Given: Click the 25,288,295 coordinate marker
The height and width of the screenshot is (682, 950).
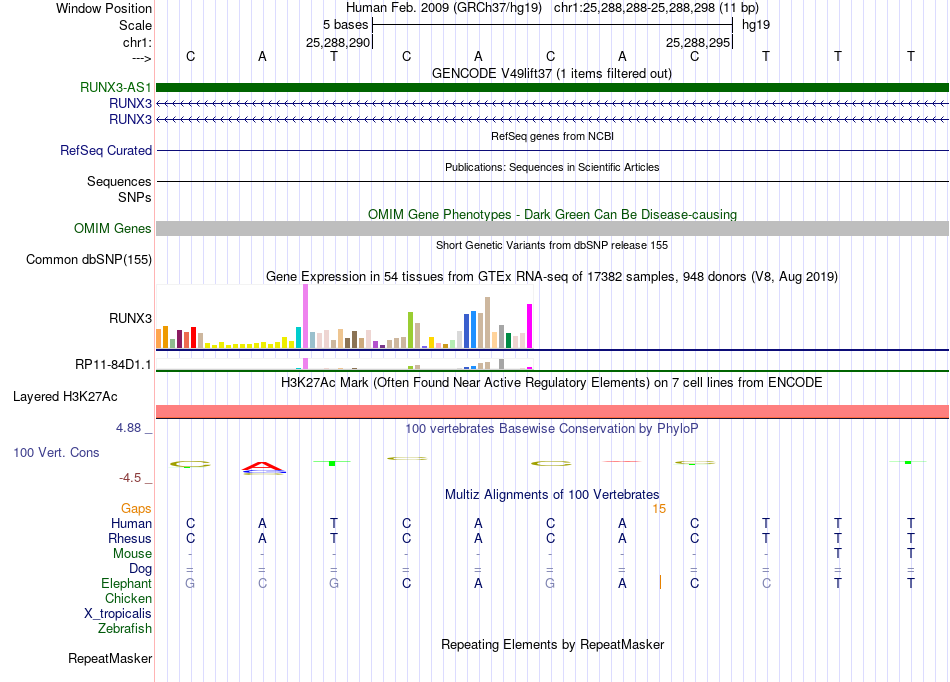Looking at the screenshot, I should point(698,42).
